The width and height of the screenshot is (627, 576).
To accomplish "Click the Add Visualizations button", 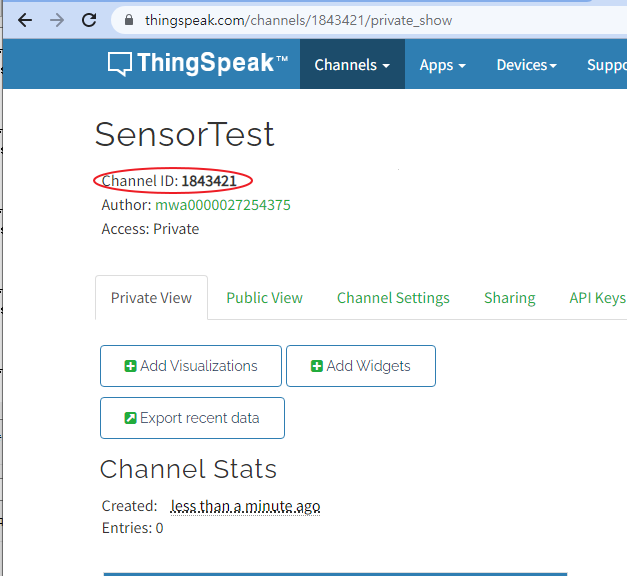I will 191,366.
